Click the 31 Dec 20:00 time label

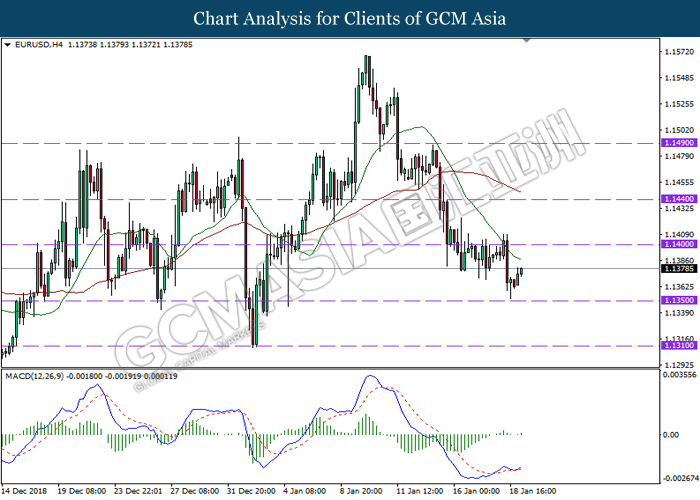tap(251, 492)
